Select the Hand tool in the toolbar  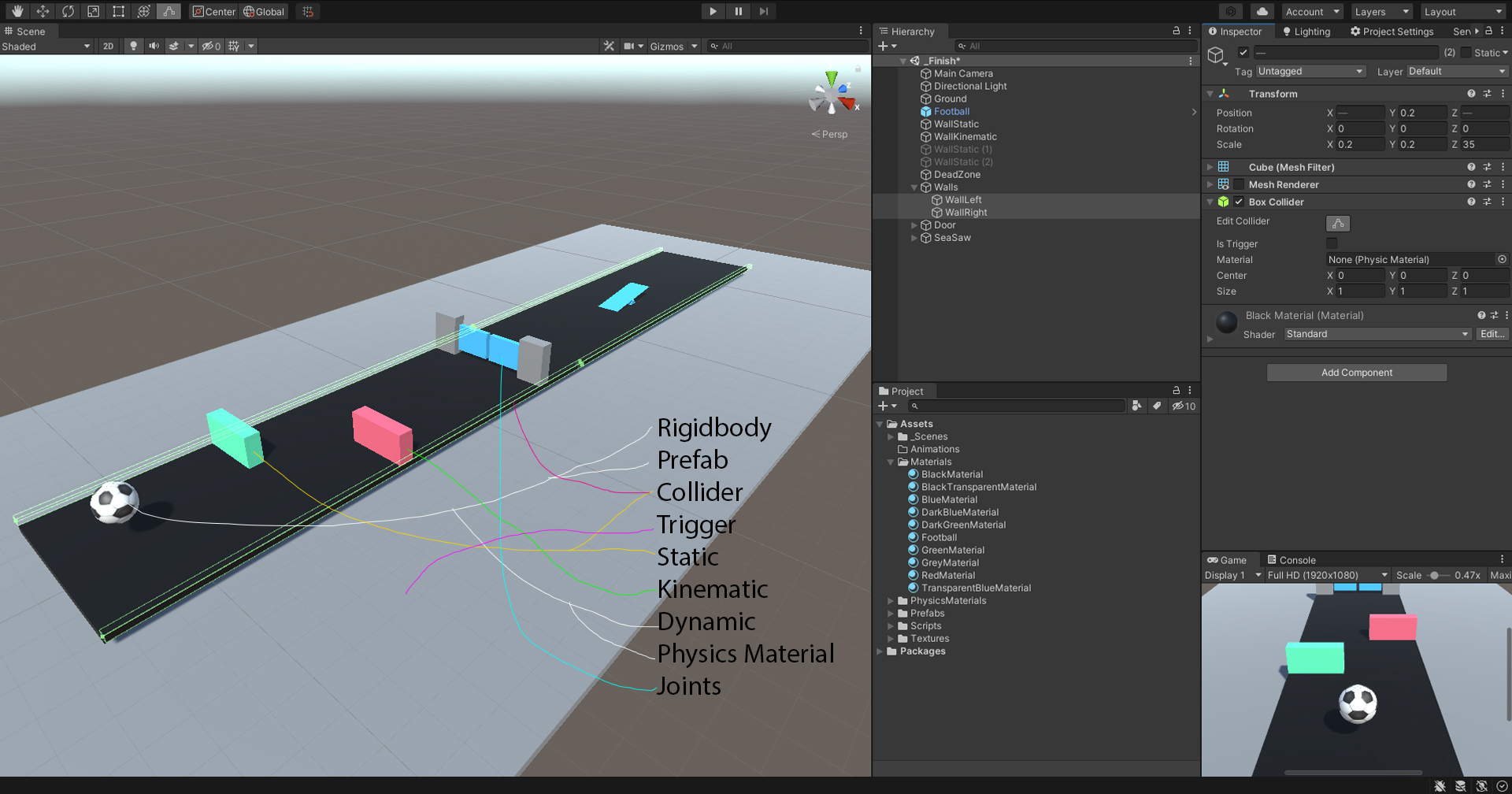17,11
